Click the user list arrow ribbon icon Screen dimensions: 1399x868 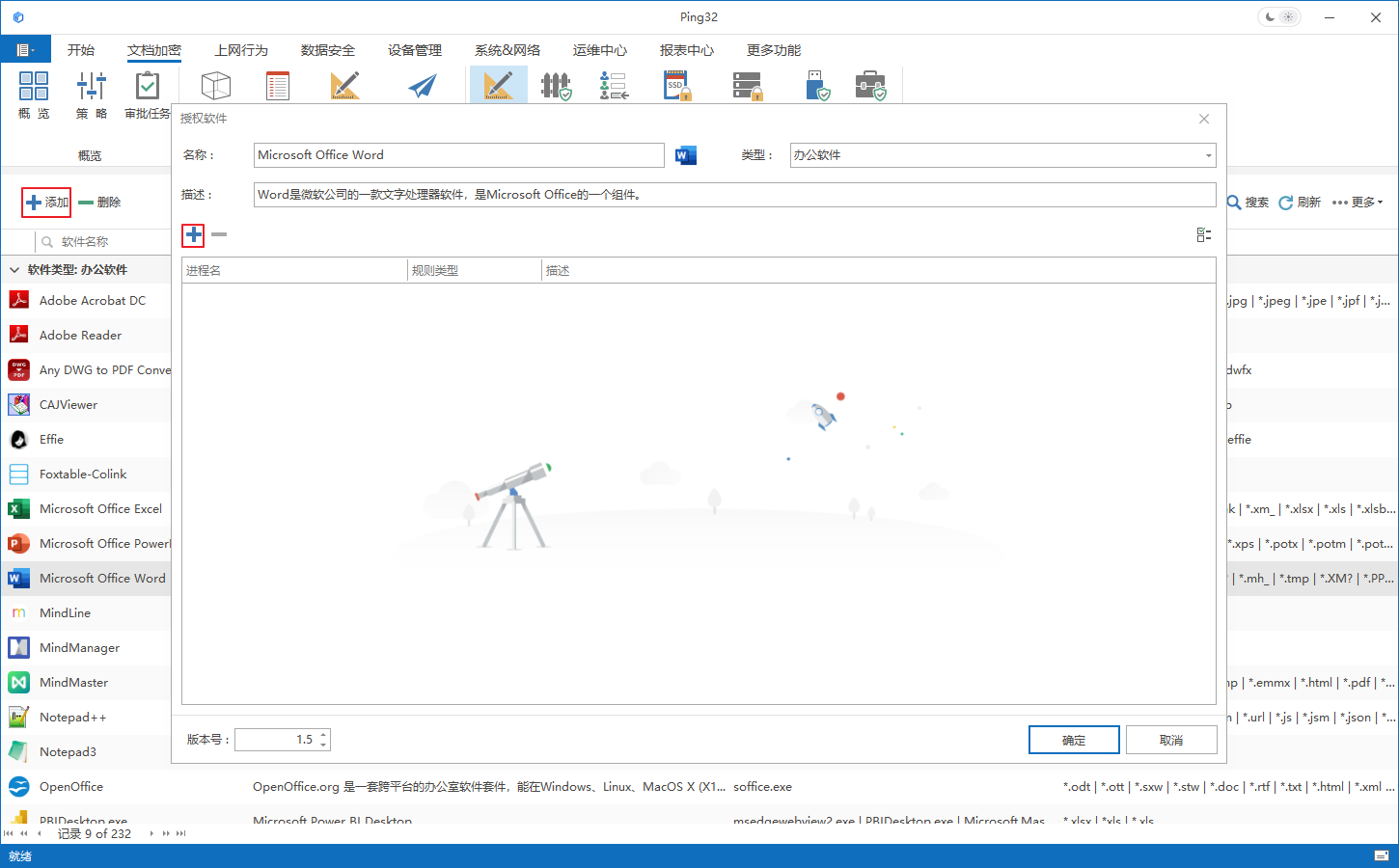tap(614, 86)
